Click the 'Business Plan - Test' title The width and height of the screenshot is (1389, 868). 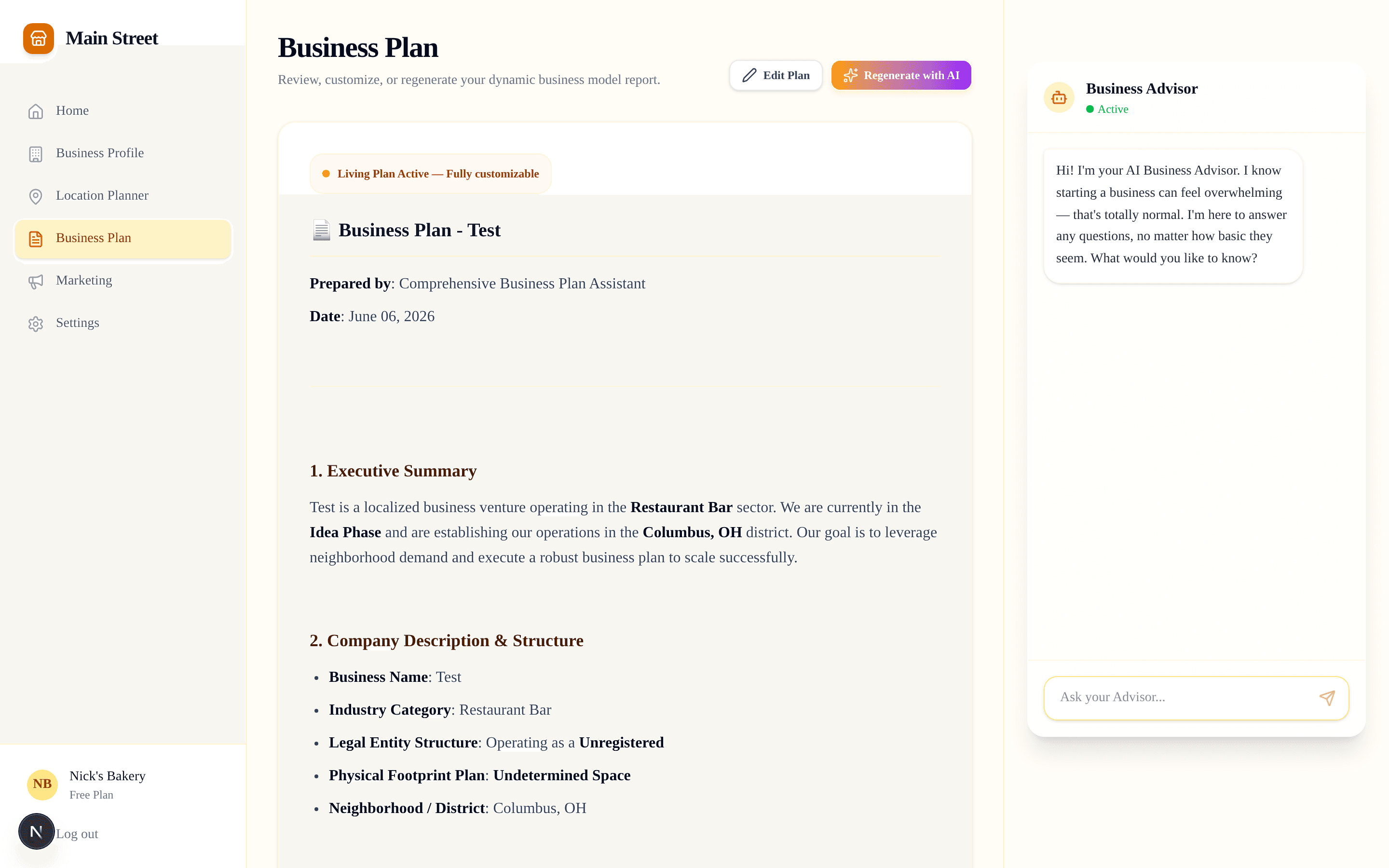(420, 230)
